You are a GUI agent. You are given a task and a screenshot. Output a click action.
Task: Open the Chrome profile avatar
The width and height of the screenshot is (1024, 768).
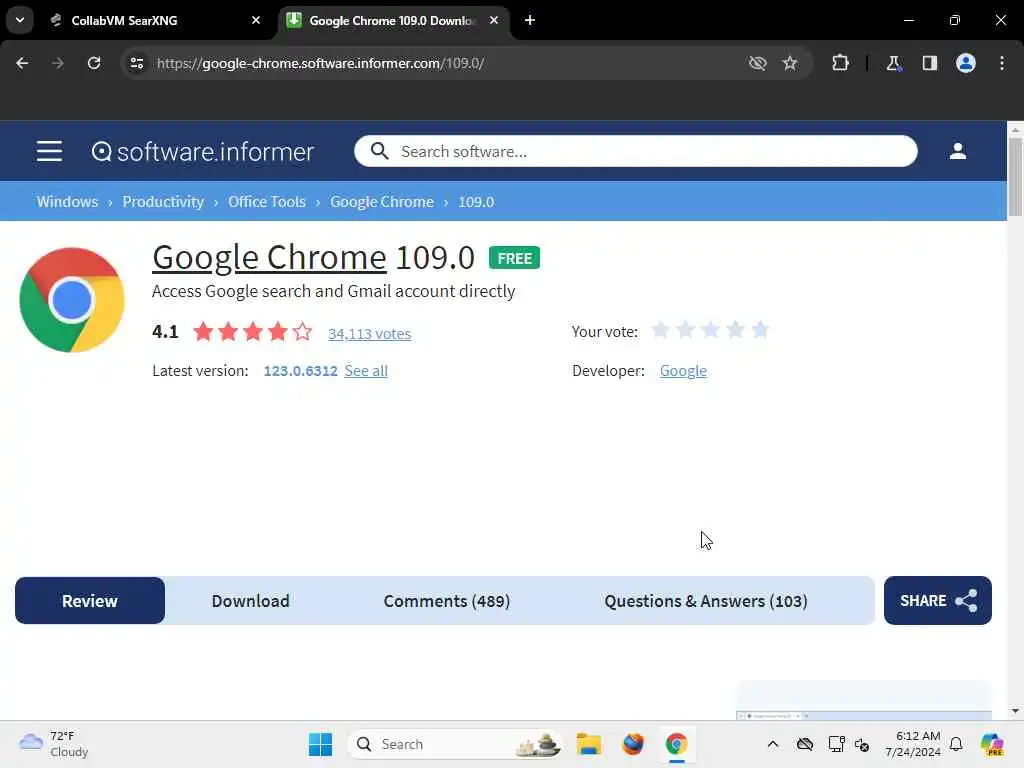point(966,63)
